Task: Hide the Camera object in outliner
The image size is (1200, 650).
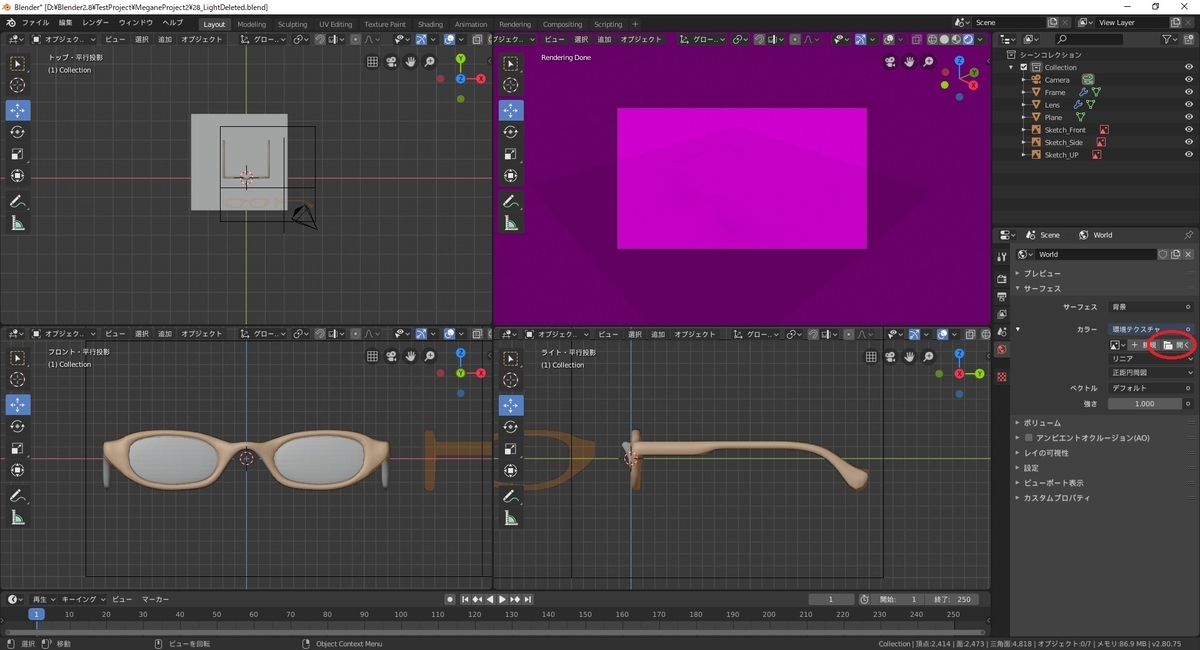Action: pos(1189,80)
